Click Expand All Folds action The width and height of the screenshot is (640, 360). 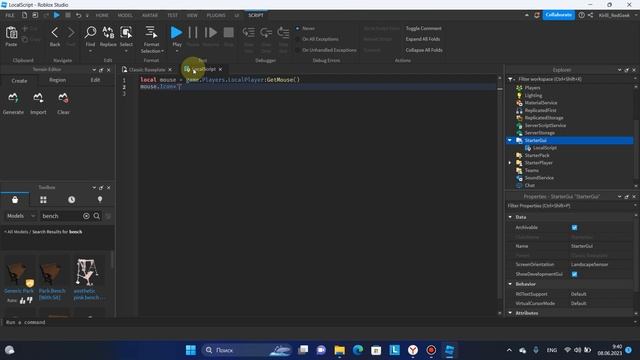click(x=422, y=39)
